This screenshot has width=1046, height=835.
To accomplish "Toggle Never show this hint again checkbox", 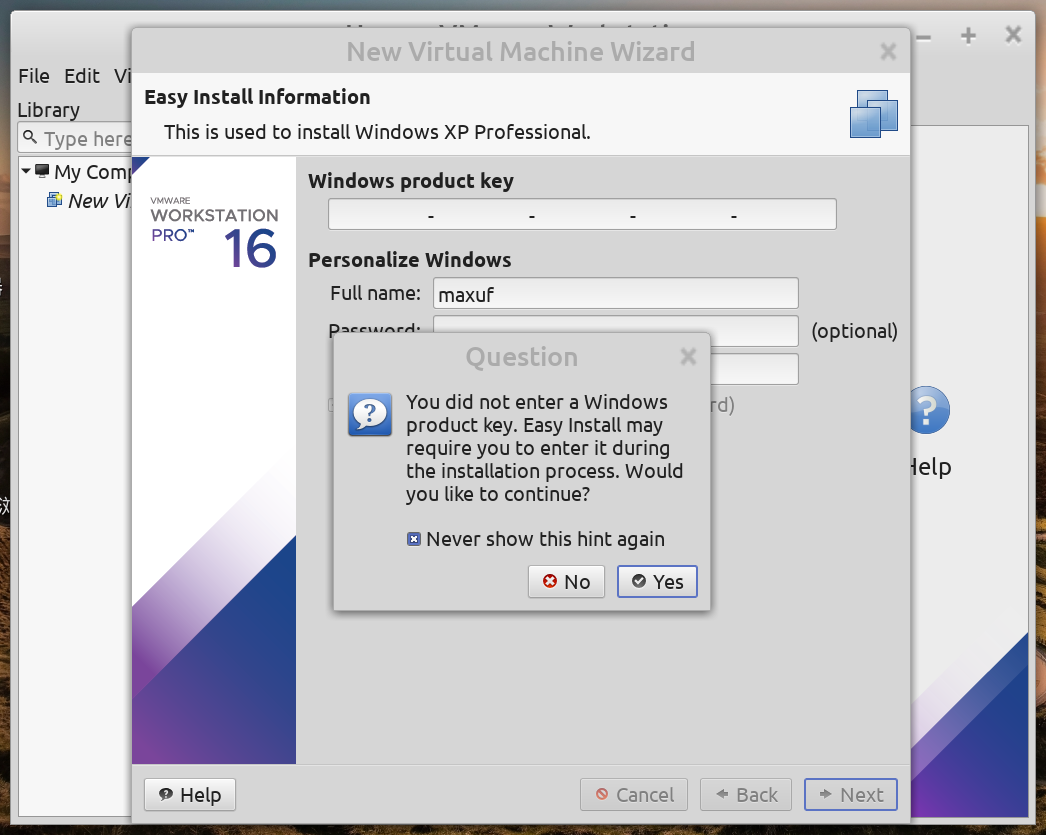I will [414, 539].
